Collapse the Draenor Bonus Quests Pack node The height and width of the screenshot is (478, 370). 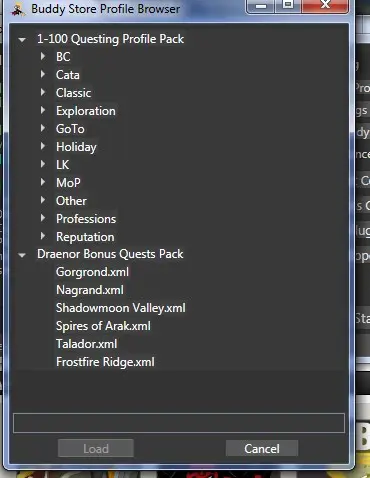tap(22, 255)
